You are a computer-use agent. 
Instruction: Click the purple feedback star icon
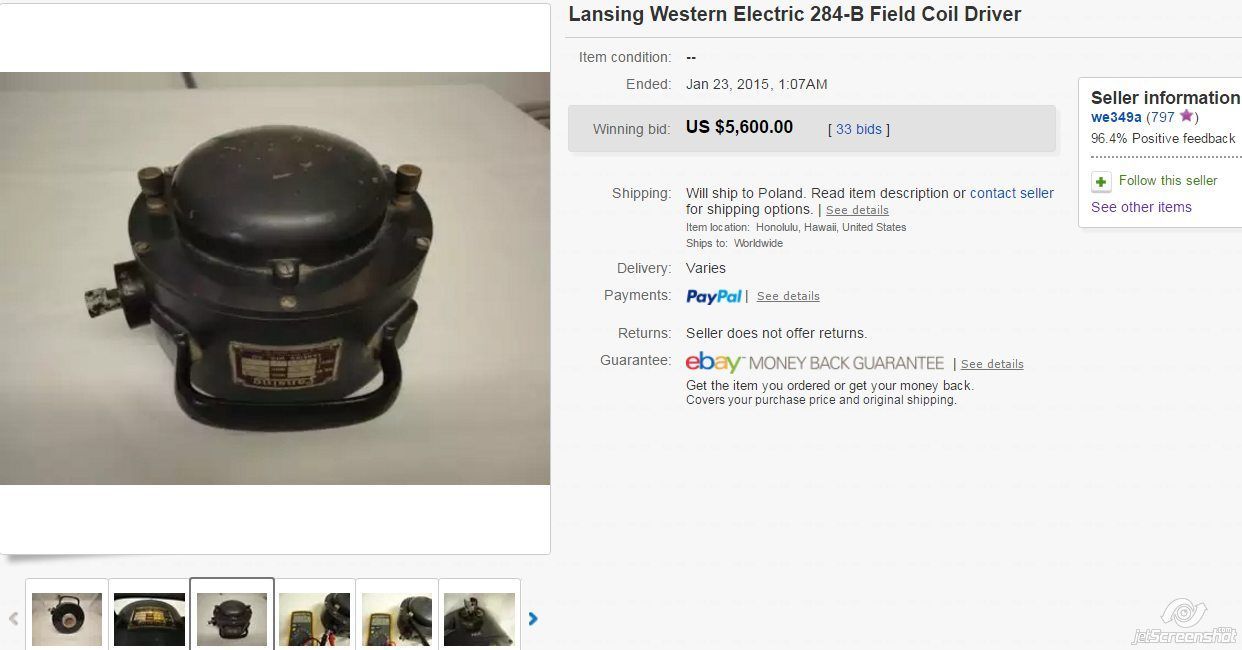[x=1186, y=116]
